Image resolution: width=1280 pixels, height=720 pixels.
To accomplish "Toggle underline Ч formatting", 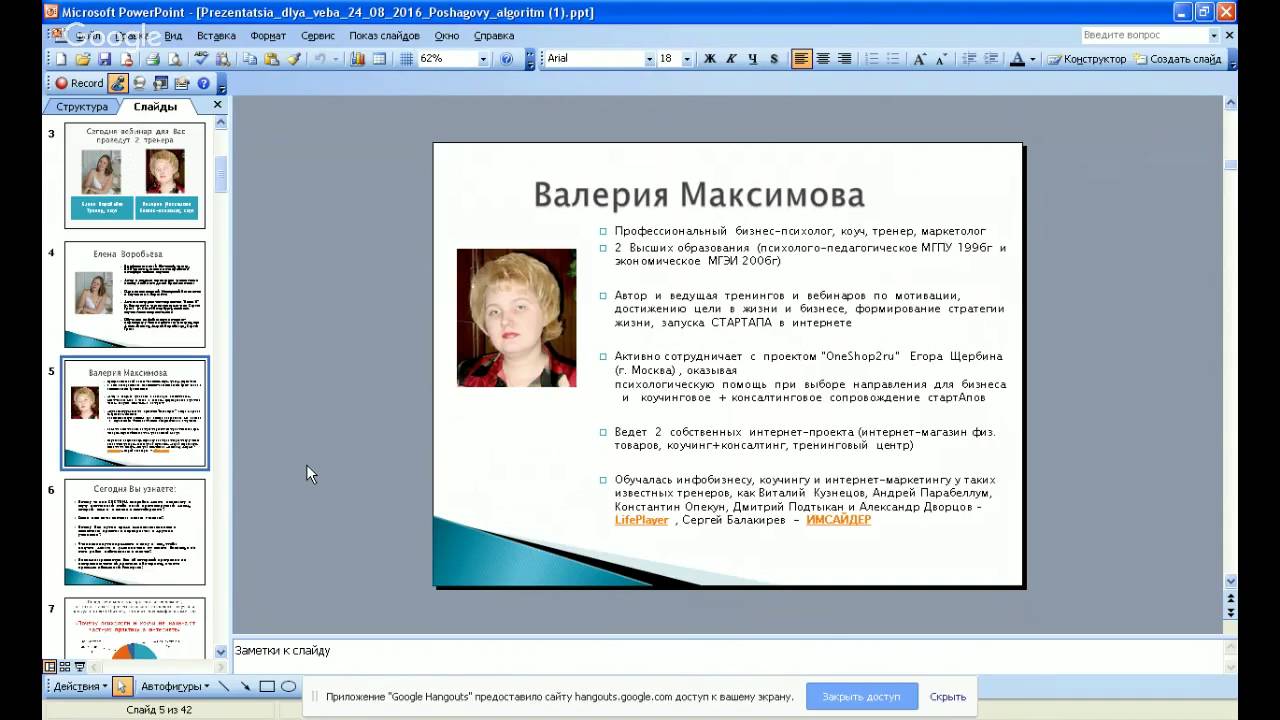I will point(753,59).
